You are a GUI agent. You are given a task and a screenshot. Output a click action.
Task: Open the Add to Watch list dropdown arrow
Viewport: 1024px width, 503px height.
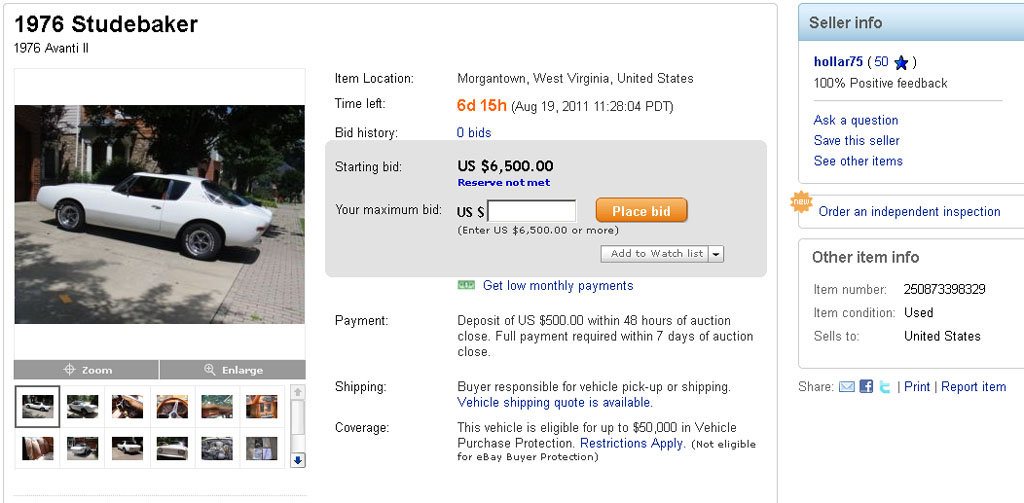coord(716,254)
